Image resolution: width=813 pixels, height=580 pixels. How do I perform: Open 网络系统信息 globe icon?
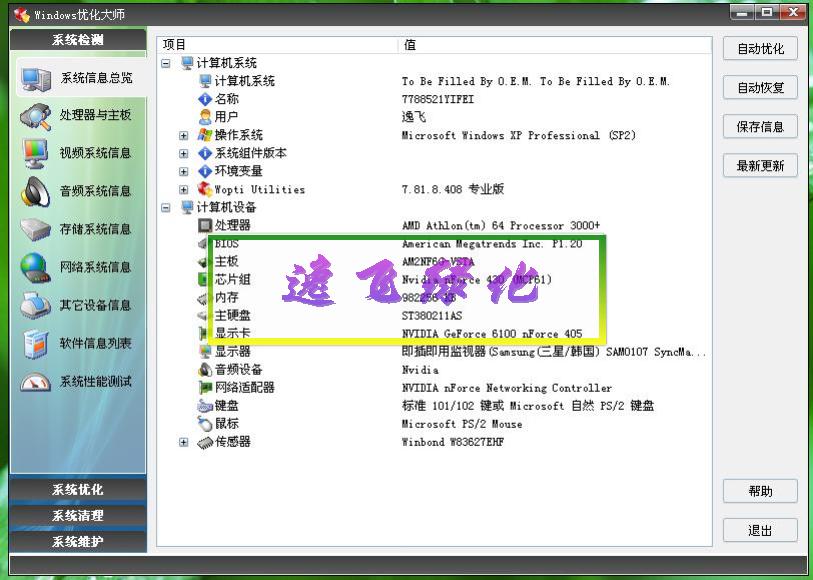[x=35, y=267]
